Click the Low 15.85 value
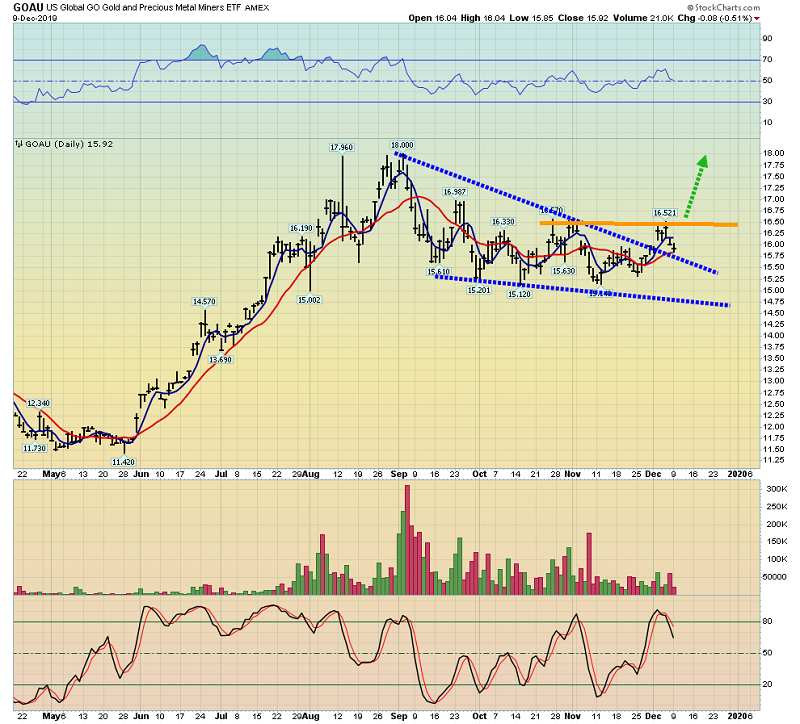Viewport: 800px width, 724px height. tap(531, 18)
